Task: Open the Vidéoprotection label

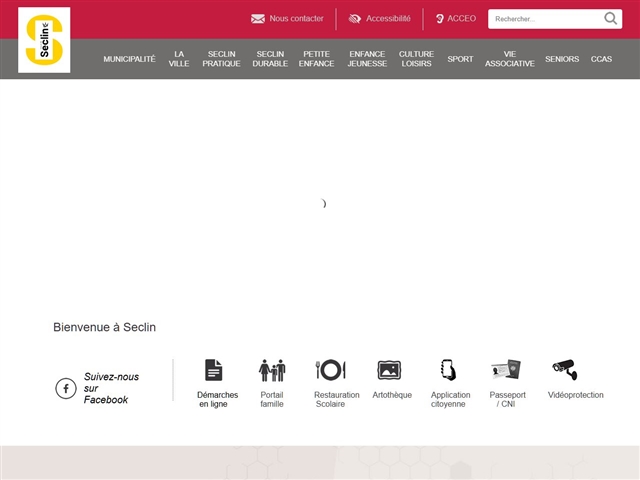Action: 576,395
